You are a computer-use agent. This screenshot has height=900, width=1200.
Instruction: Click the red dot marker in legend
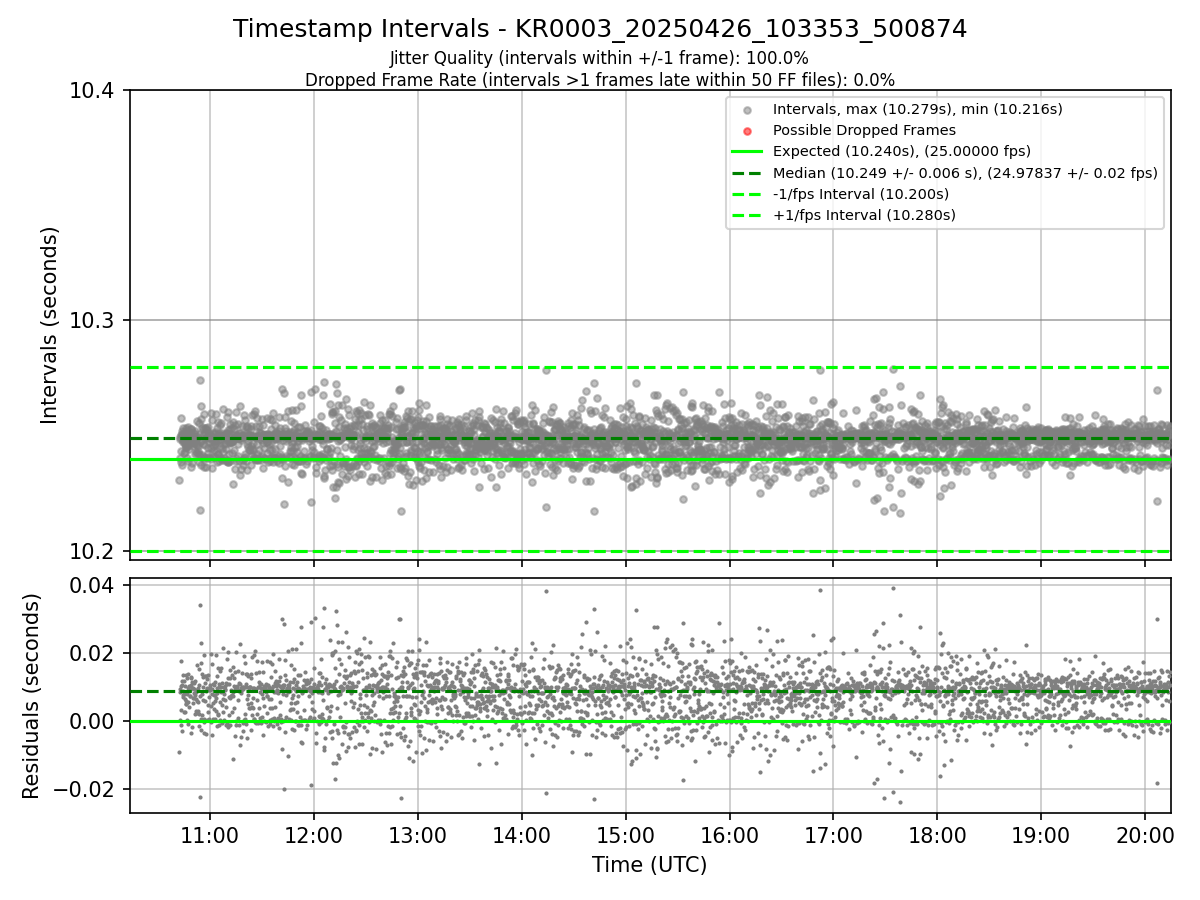click(x=747, y=131)
